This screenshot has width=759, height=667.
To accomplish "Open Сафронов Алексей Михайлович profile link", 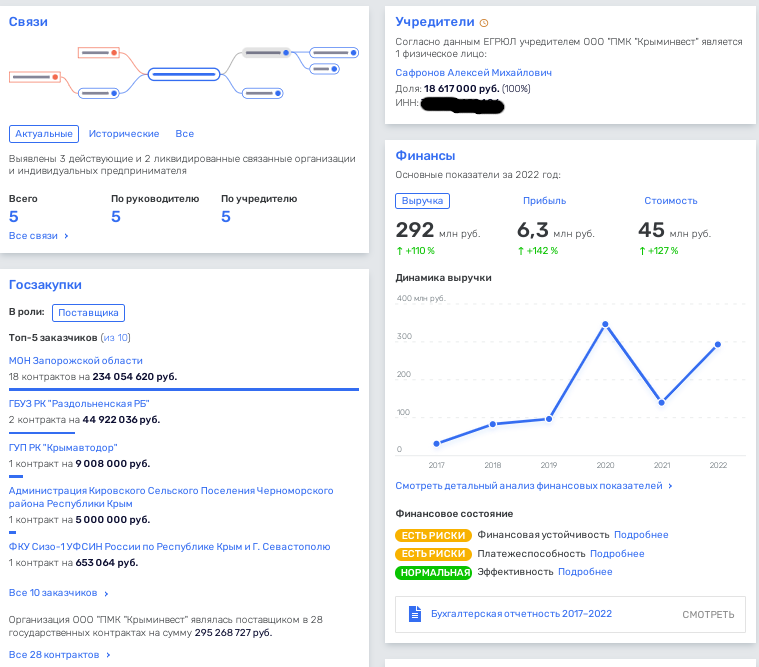I will [473, 73].
